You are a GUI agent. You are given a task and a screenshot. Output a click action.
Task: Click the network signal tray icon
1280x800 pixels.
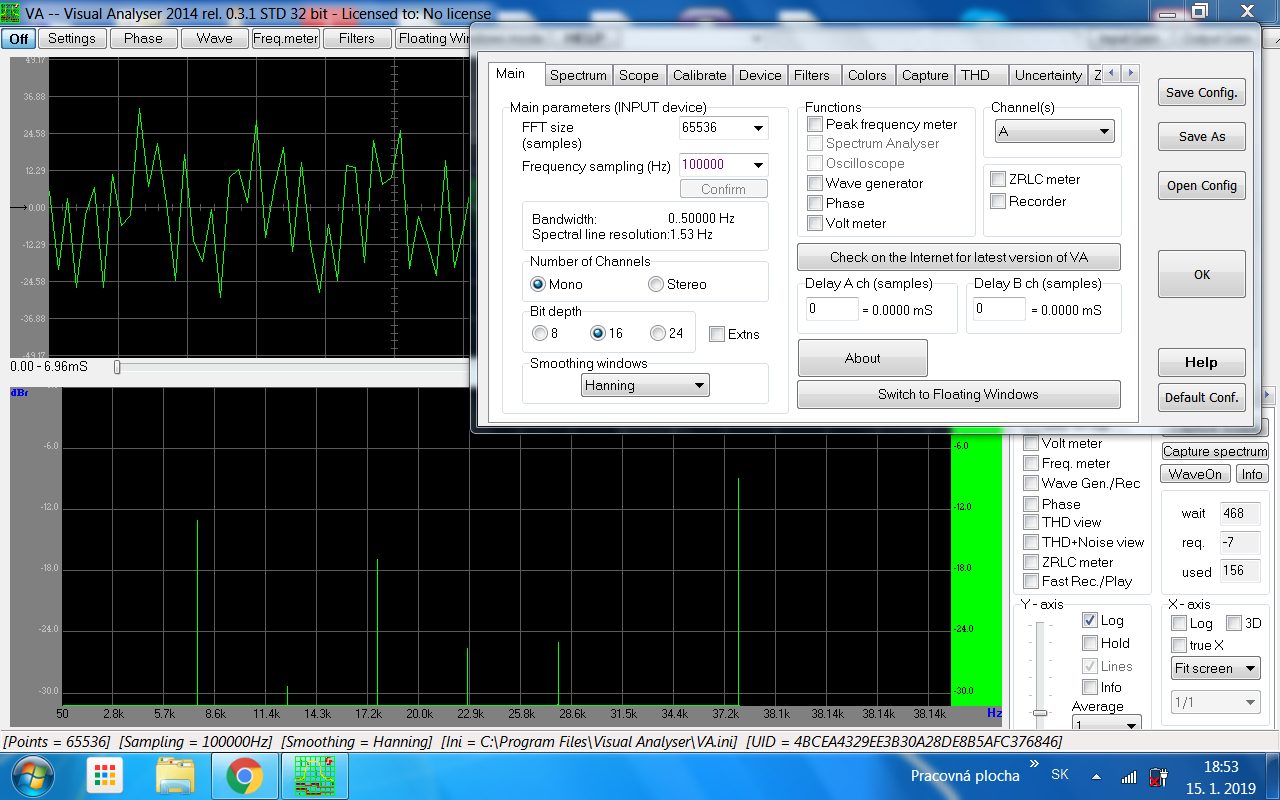(x=1128, y=777)
